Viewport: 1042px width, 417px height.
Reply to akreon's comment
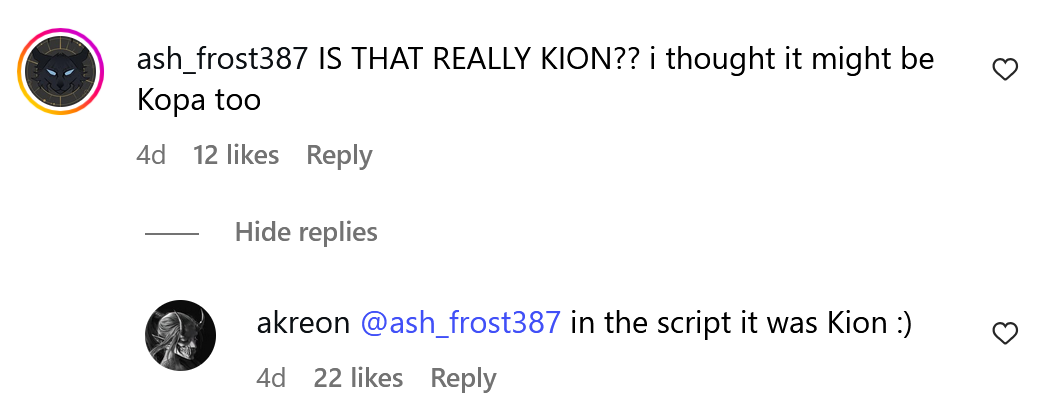pos(463,378)
